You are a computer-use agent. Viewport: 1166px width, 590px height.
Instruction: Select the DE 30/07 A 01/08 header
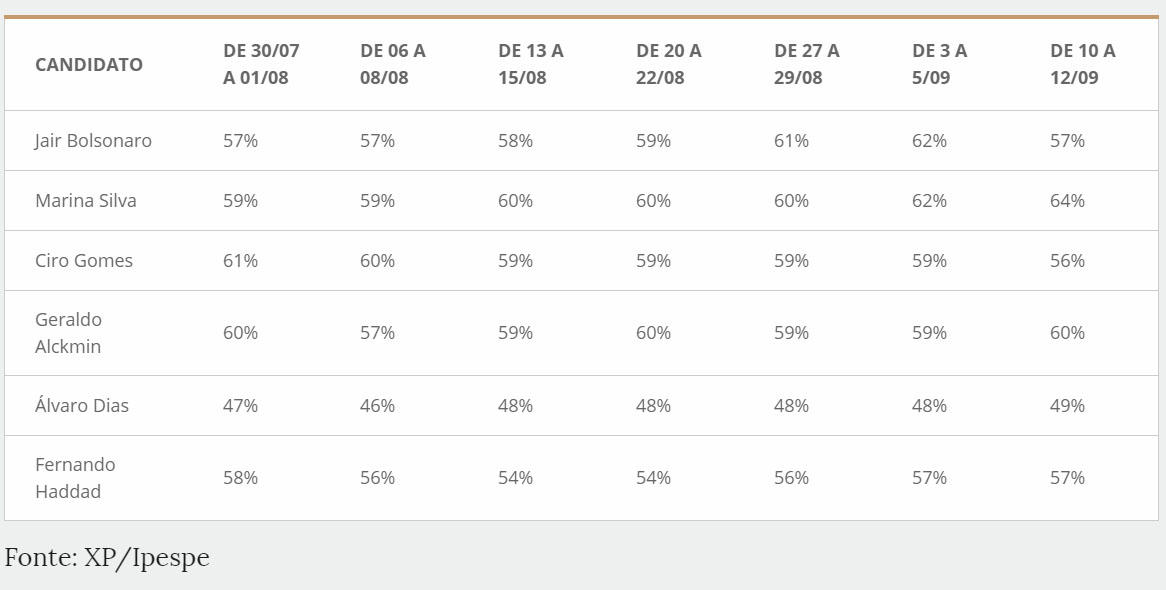coord(261,64)
